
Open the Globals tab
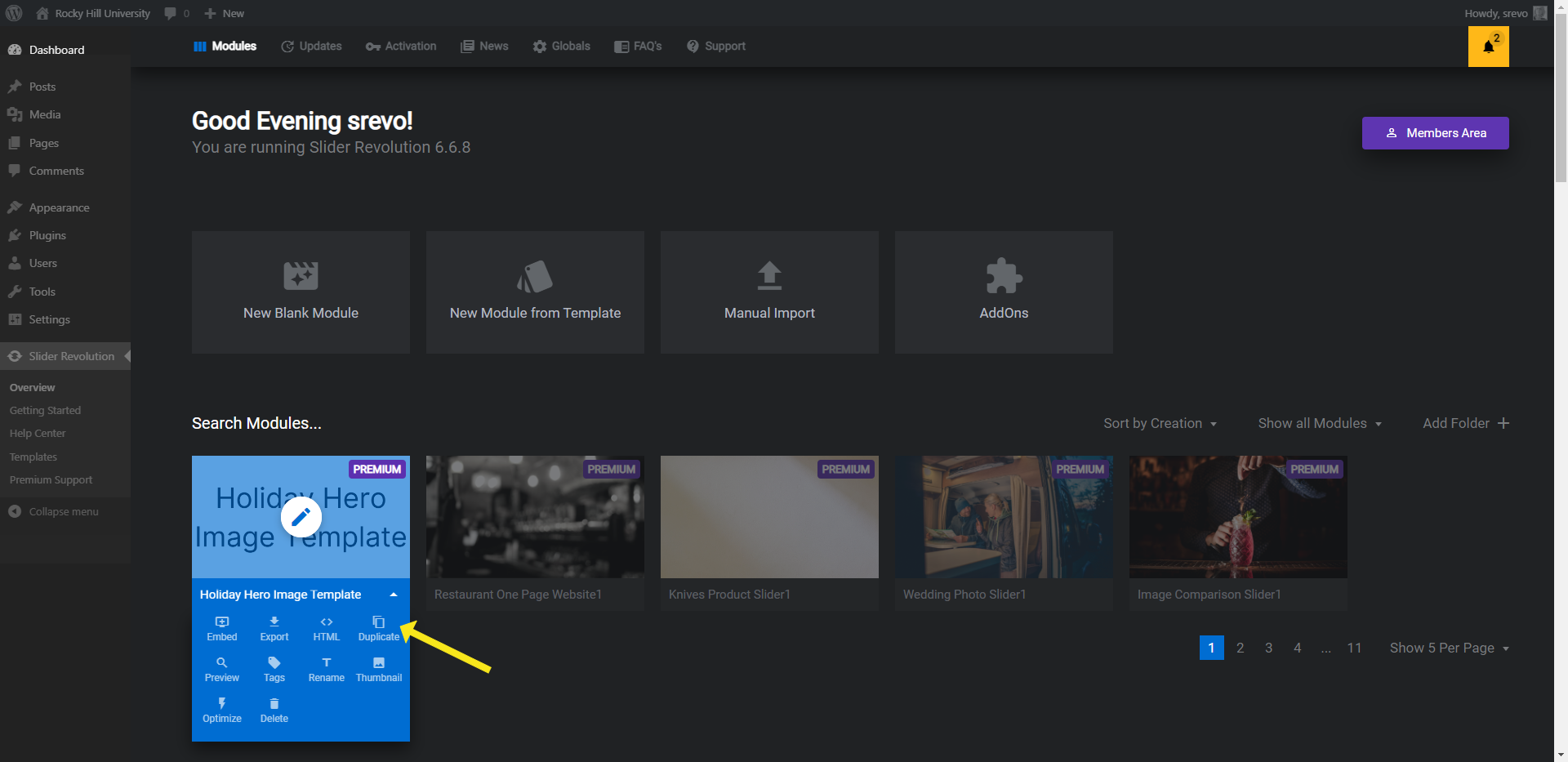(x=561, y=47)
